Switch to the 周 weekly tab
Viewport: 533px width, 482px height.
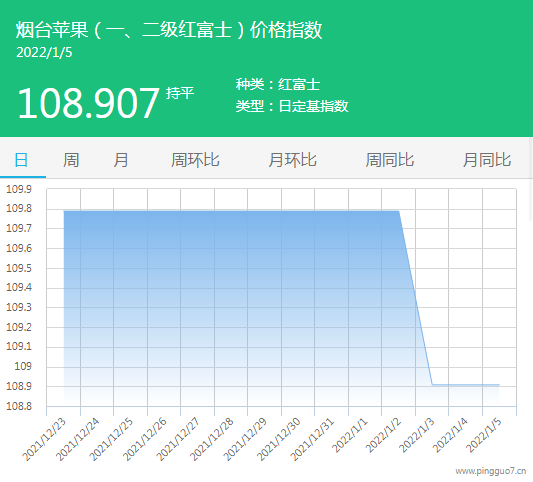coord(71,160)
